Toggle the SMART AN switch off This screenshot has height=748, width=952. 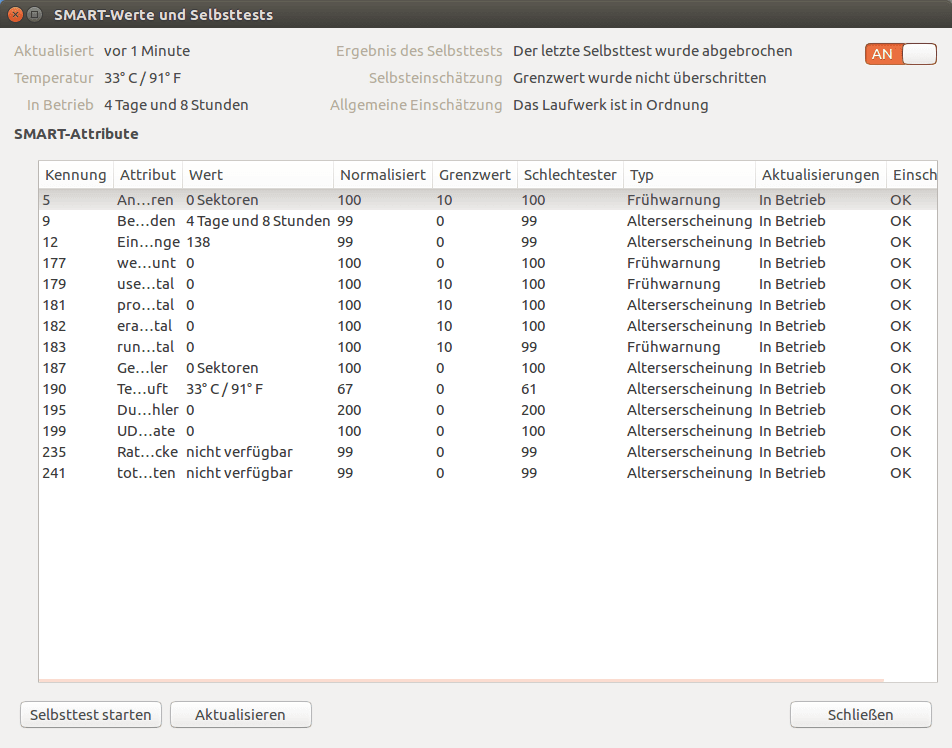(900, 54)
